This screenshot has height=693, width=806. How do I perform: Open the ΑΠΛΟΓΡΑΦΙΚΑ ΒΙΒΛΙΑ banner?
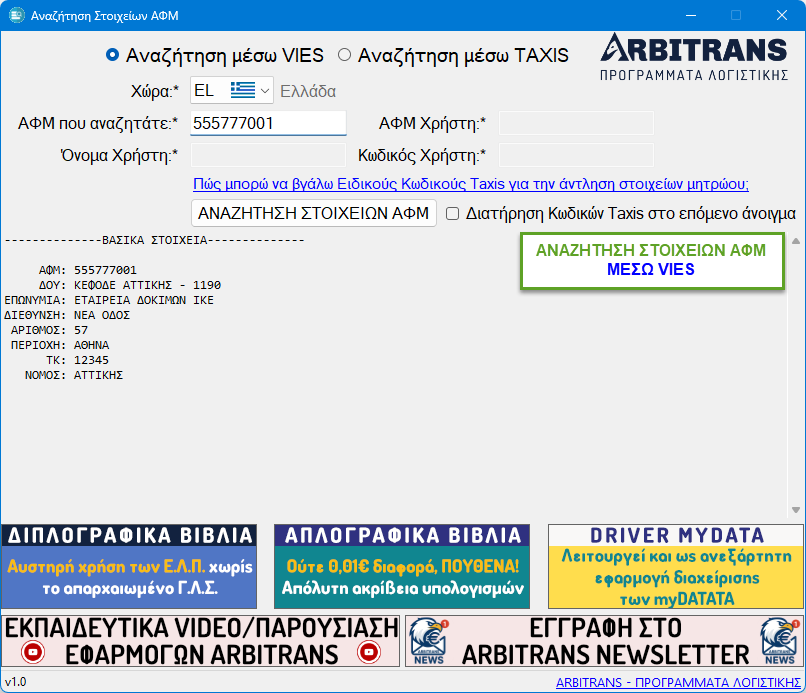tap(402, 566)
